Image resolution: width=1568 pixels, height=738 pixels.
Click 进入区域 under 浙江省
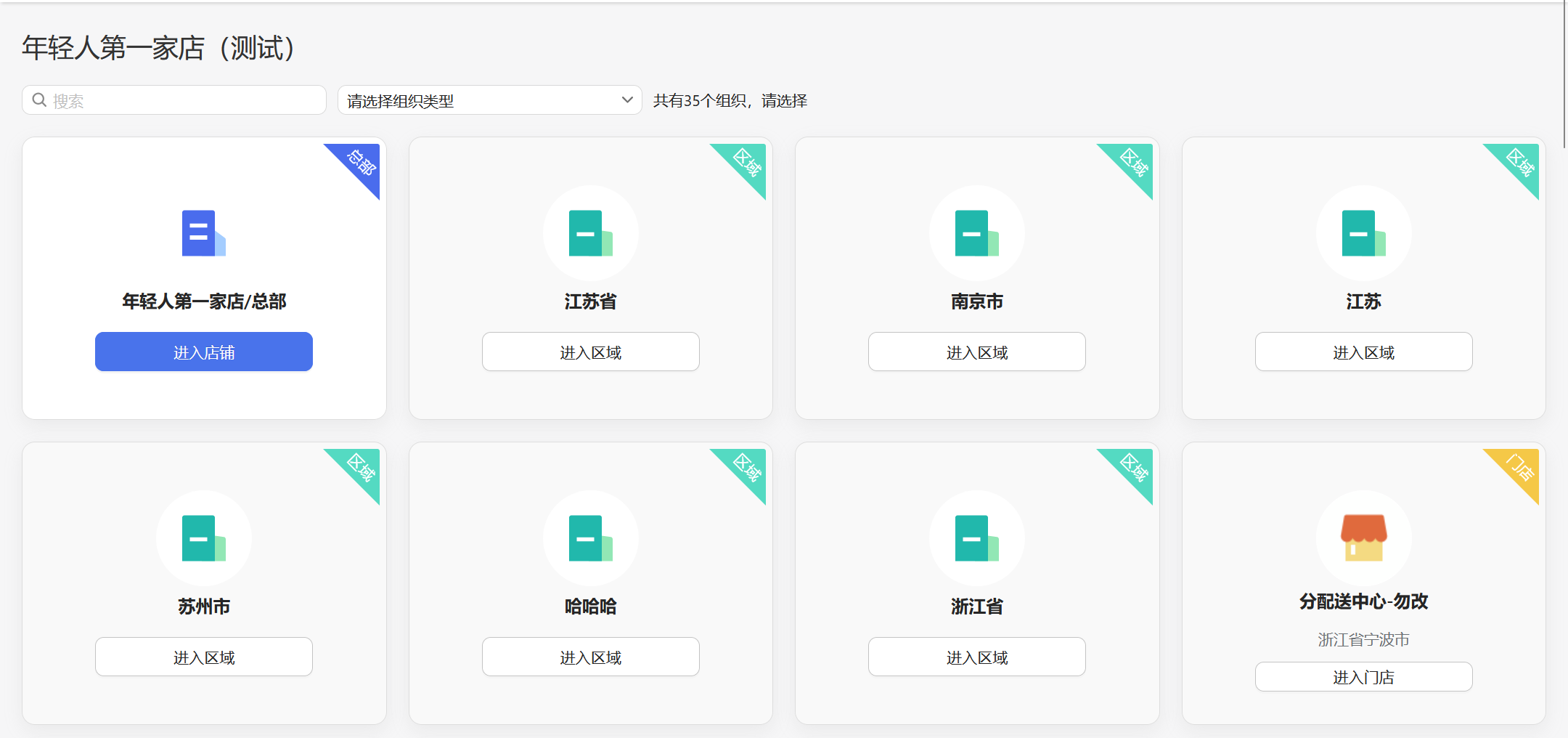[x=977, y=657]
